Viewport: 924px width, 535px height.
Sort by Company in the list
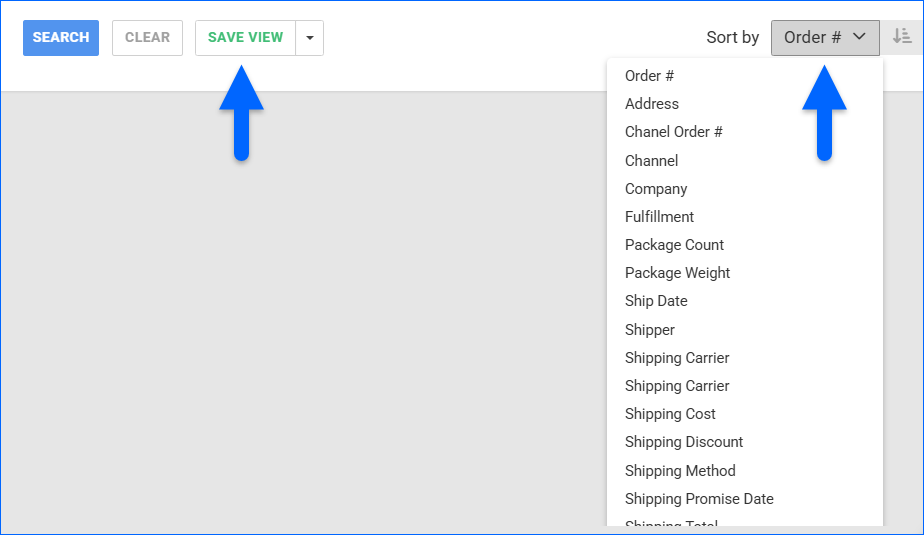(656, 189)
